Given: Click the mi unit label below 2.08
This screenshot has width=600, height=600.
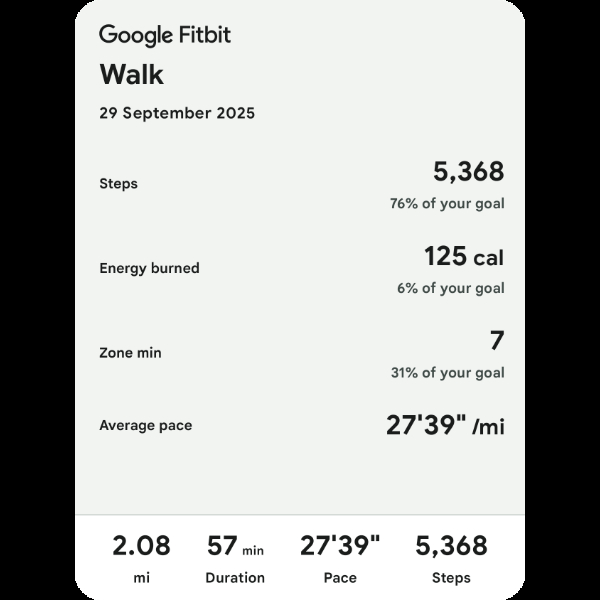Looking at the screenshot, I should click(x=141, y=578).
